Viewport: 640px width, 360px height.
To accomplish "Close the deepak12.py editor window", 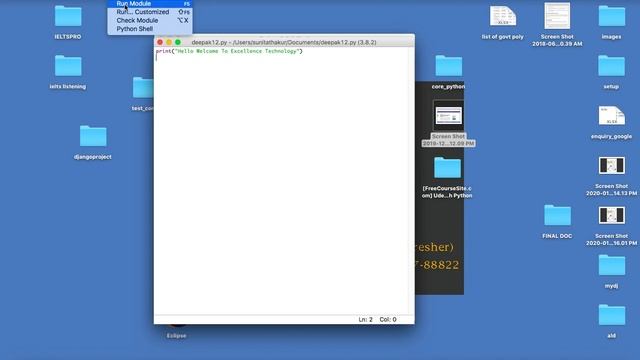I will click(x=160, y=42).
